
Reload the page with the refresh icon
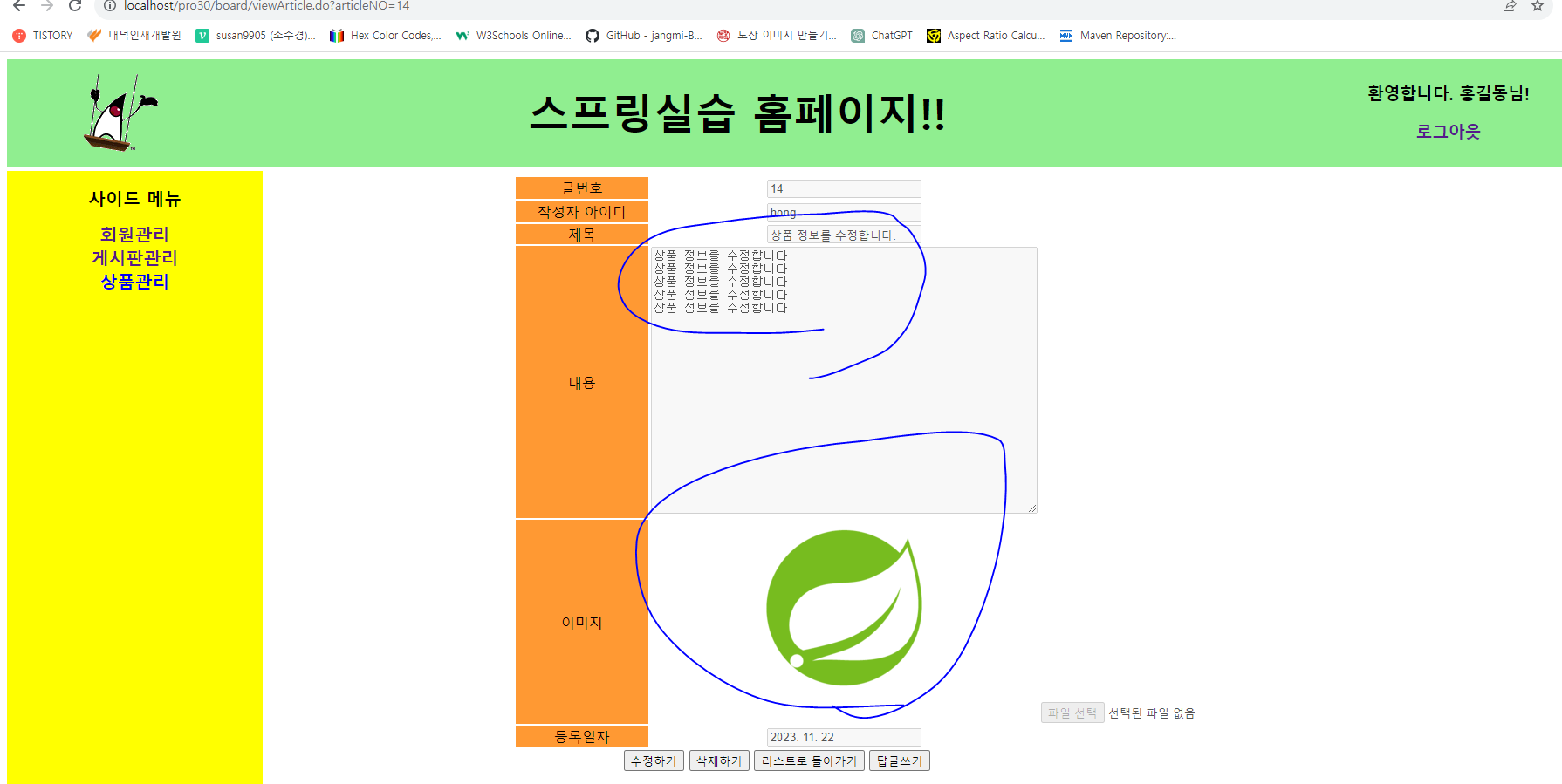click(x=75, y=6)
